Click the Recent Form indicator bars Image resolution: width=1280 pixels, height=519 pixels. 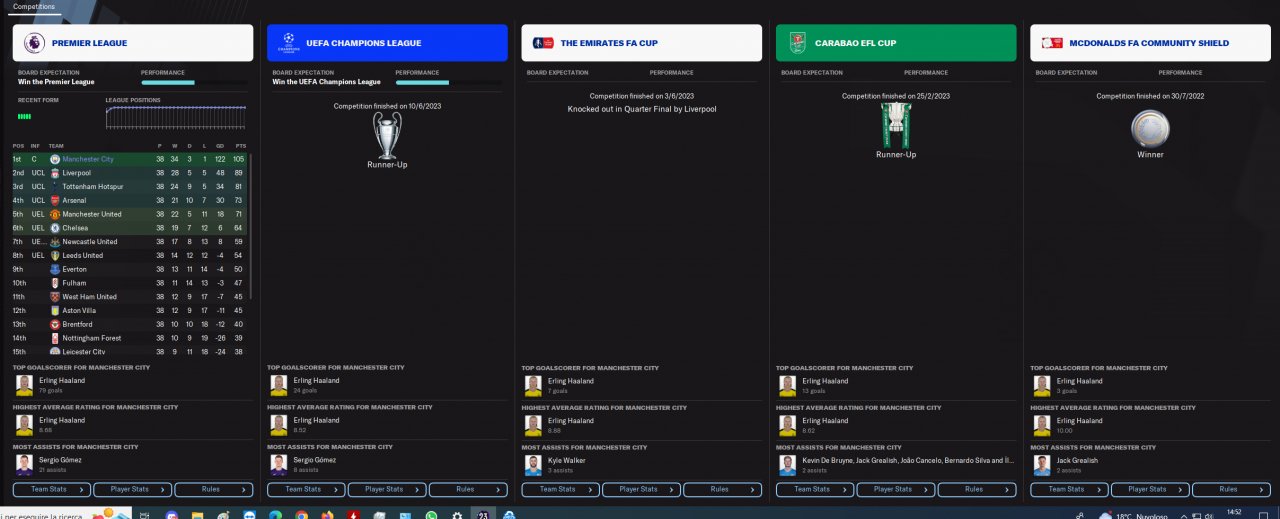pyautogui.click(x=25, y=116)
